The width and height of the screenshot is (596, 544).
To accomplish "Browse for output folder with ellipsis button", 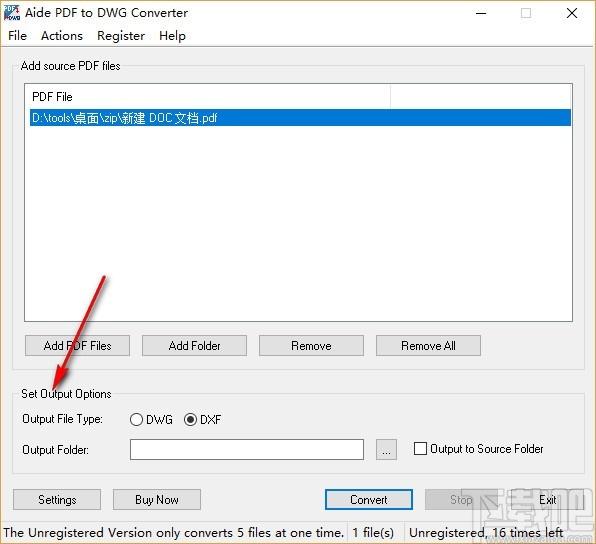I will tap(386, 449).
